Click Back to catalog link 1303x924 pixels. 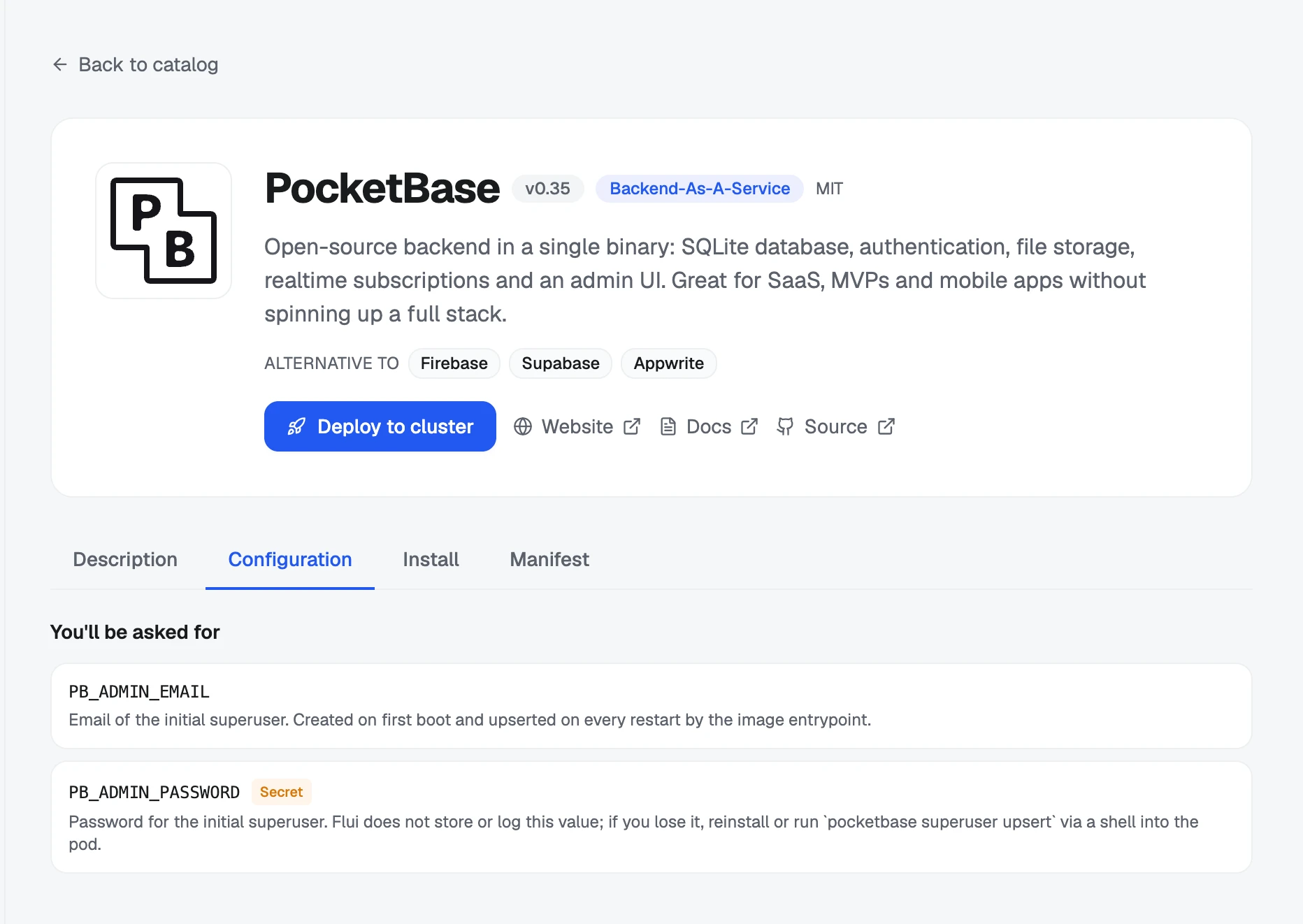(x=136, y=64)
